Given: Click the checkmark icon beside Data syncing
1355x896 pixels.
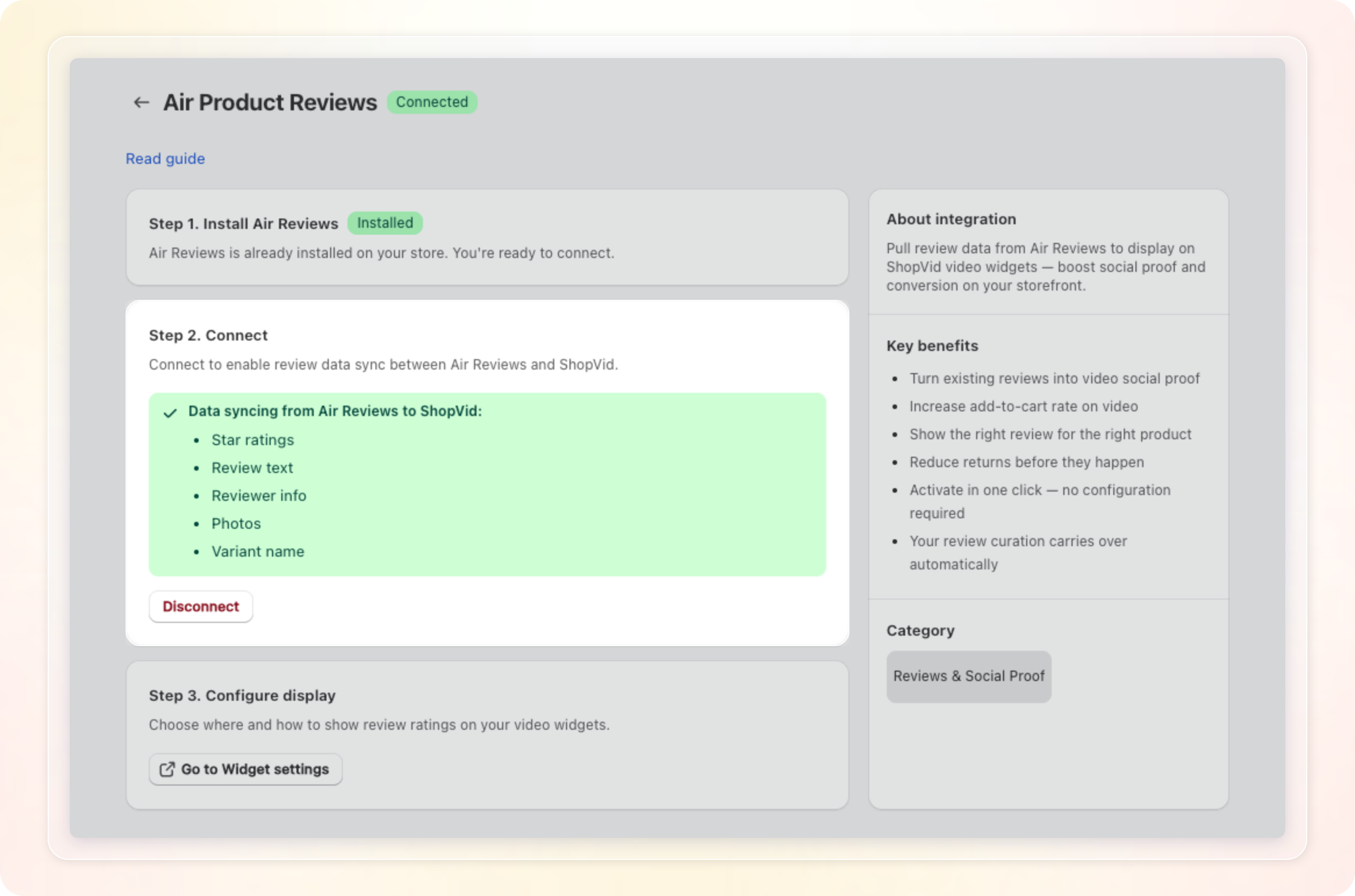Looking at the screenshot, I should pyautogui.click(x=170, y=413).
